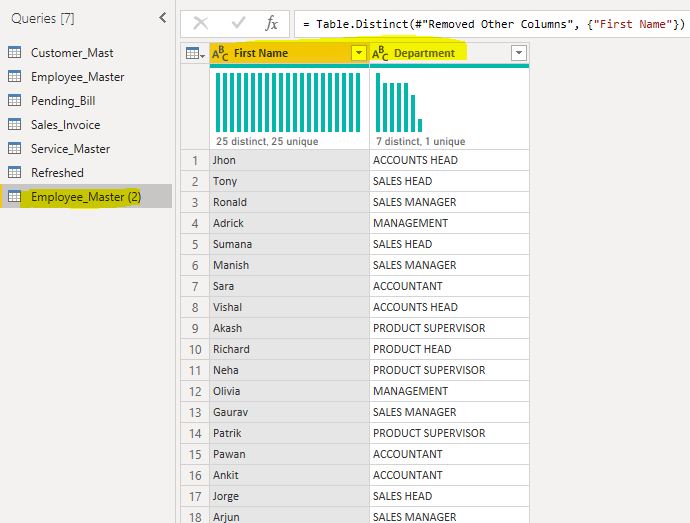
Task: Click the '7 distinct, 1 unique' label
Action: click(421, 141)
